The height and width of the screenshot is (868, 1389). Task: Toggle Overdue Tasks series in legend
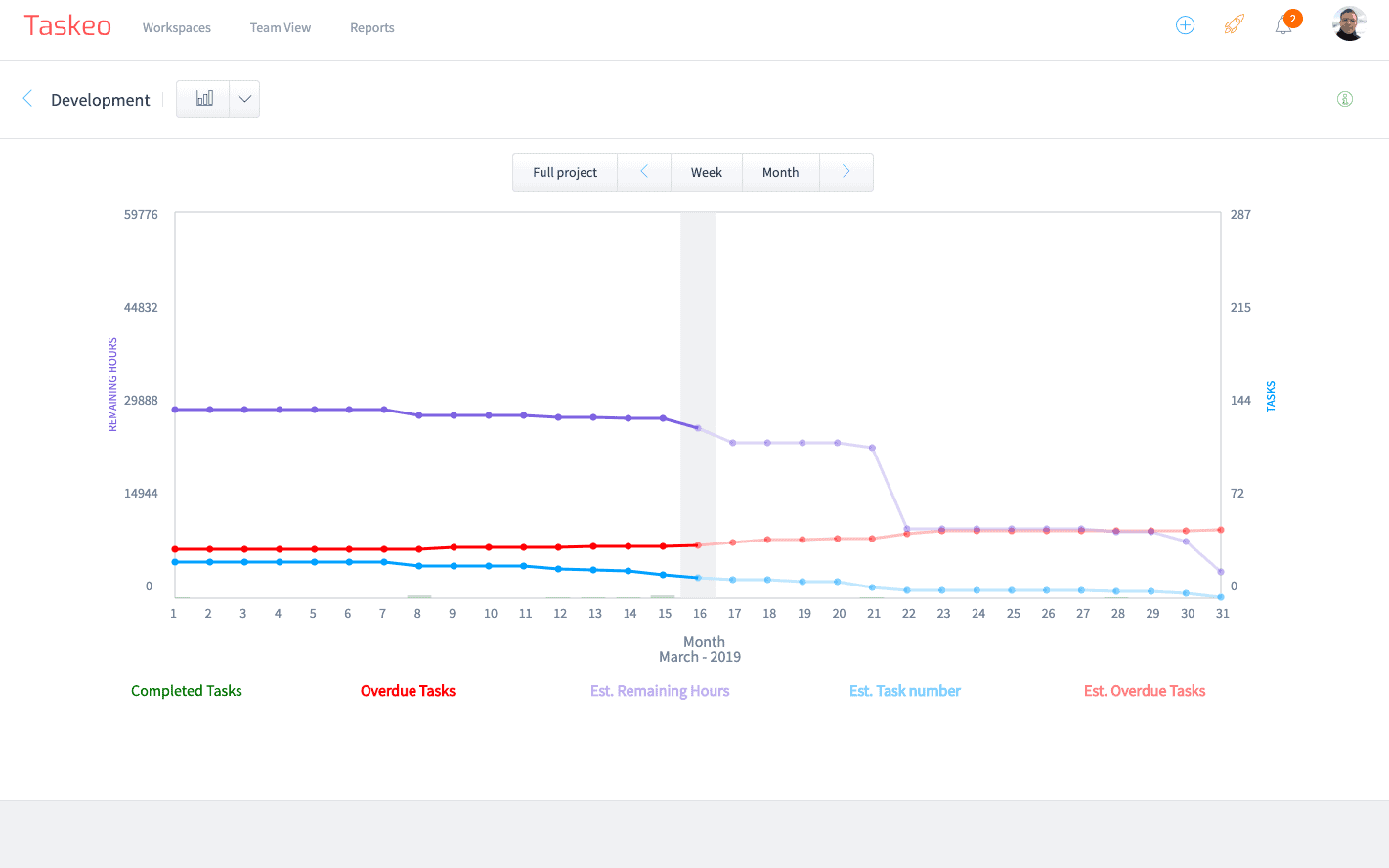[408, 691]
